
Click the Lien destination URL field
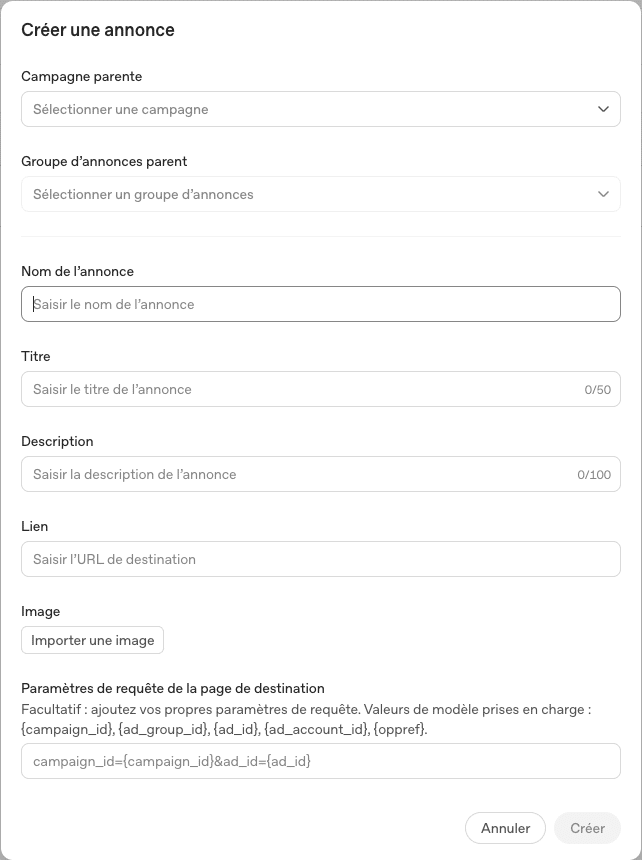click(321, 559)
